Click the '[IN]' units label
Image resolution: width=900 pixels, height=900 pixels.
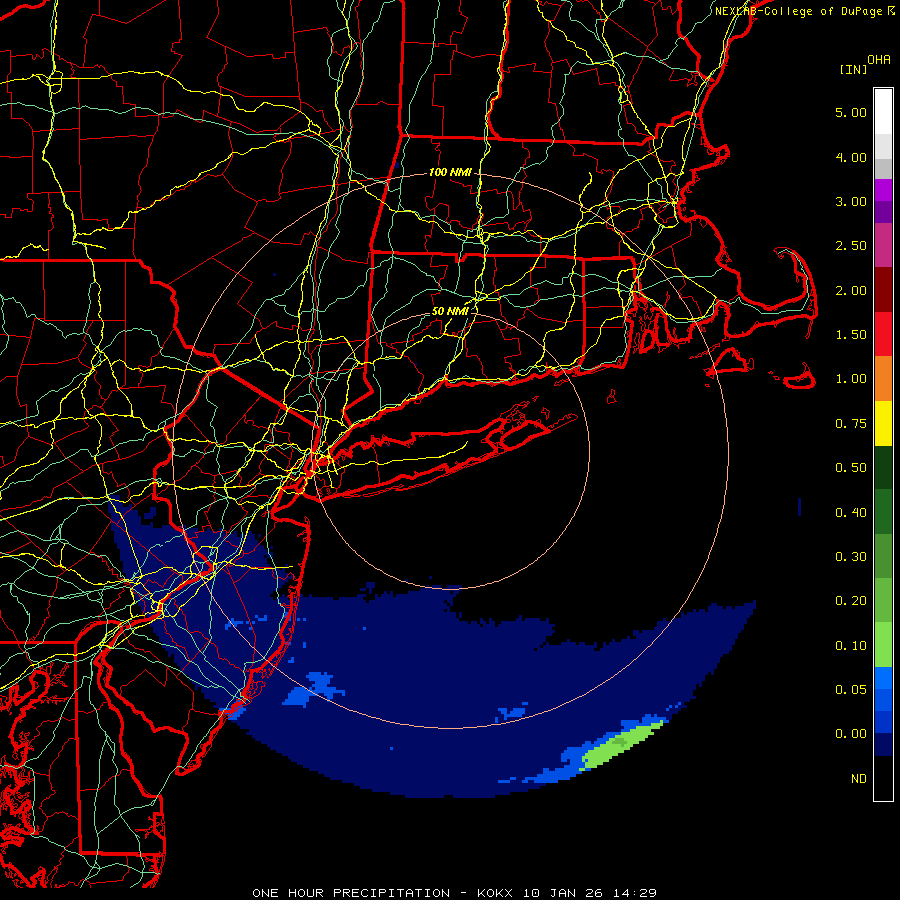point(854,69)
